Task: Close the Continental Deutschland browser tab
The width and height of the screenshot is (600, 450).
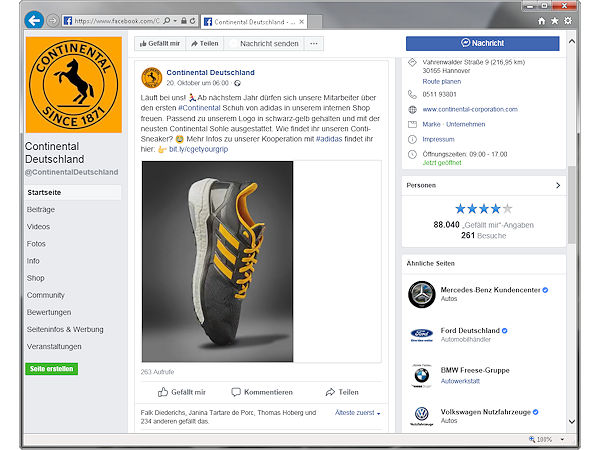Action: pyautogui.click(x=302, y=22)
